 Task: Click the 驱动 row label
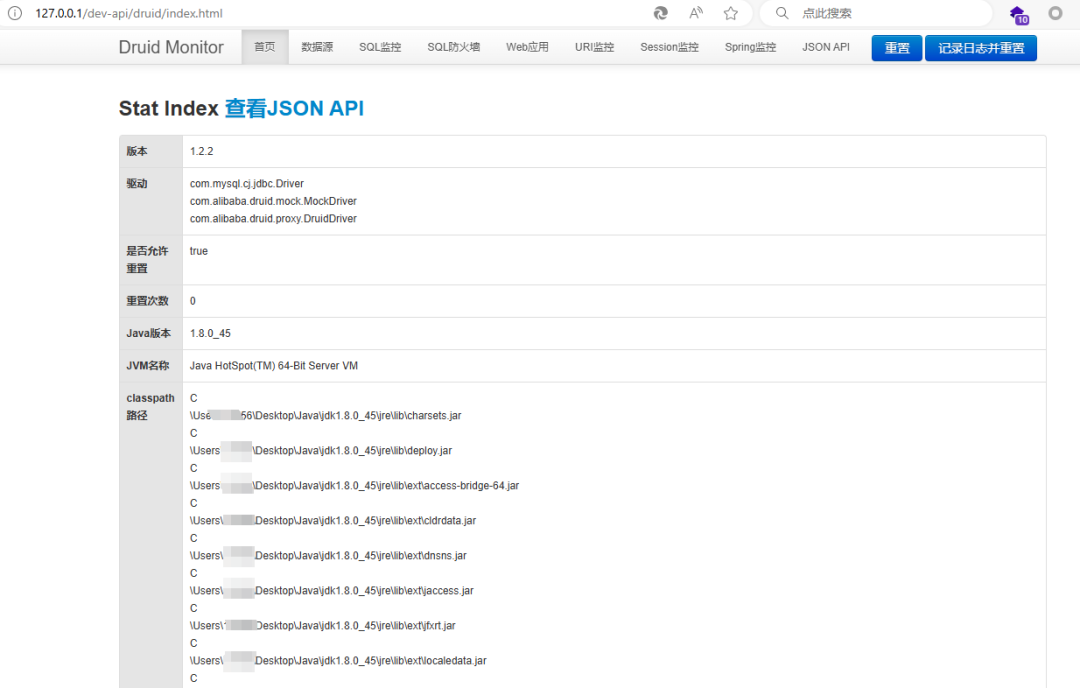click(x=137, y=183)
